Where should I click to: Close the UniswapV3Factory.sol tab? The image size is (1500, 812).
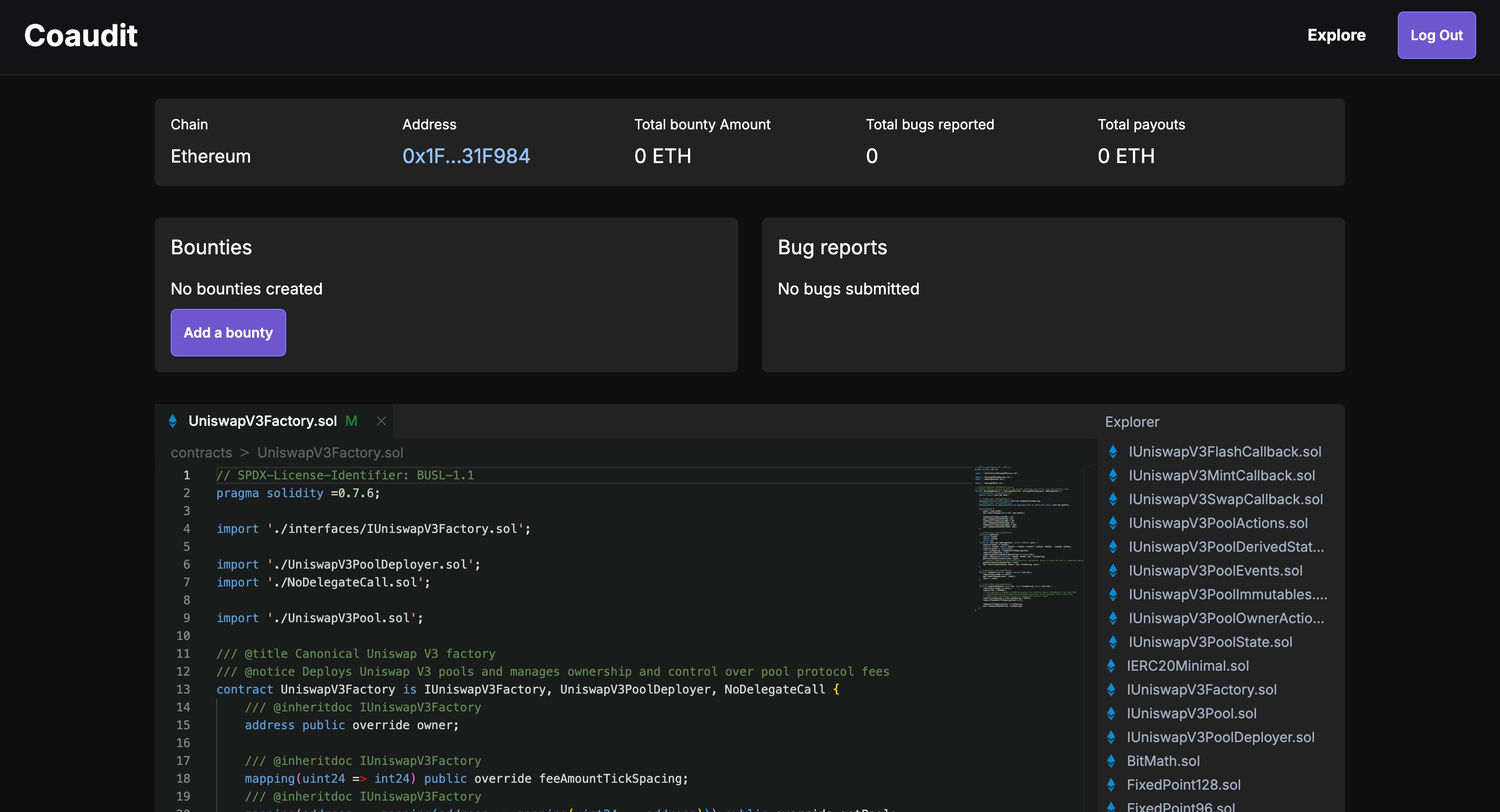coord(381,421)
